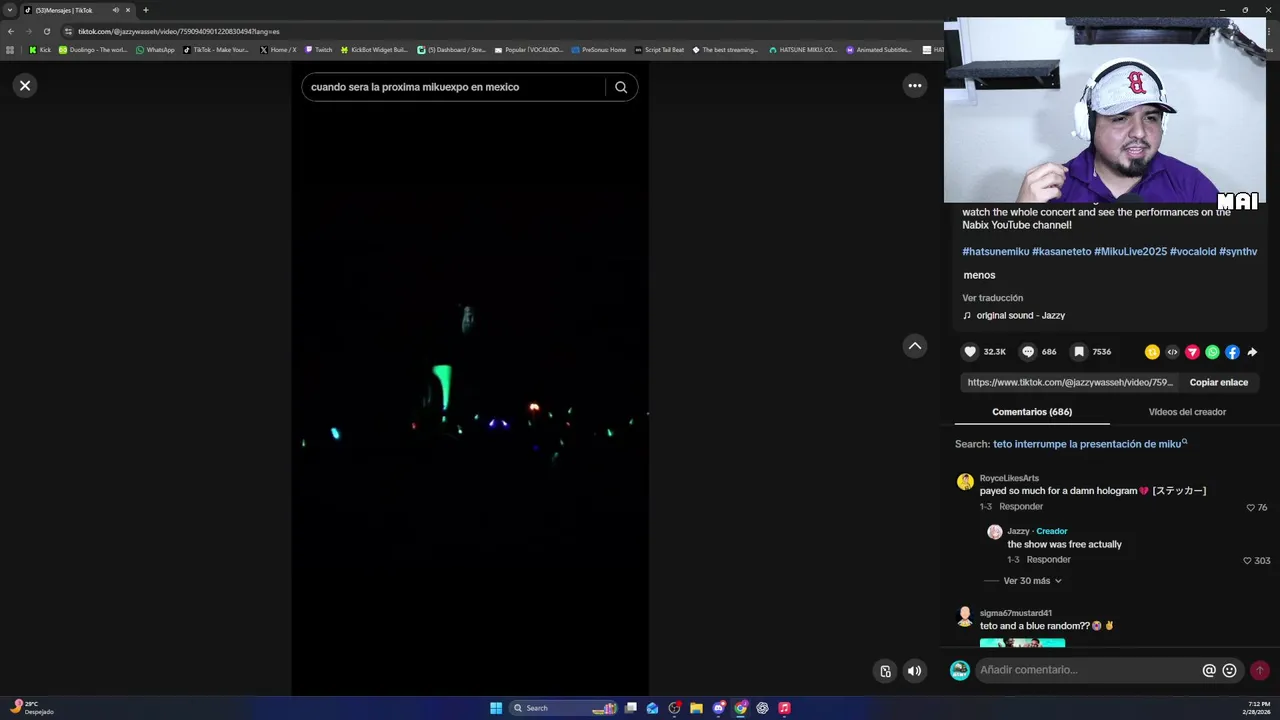Like RoyceLikesArts comment with 76 likes
The height and width of the screenshot is (720, 1280).
(1251, 508)
